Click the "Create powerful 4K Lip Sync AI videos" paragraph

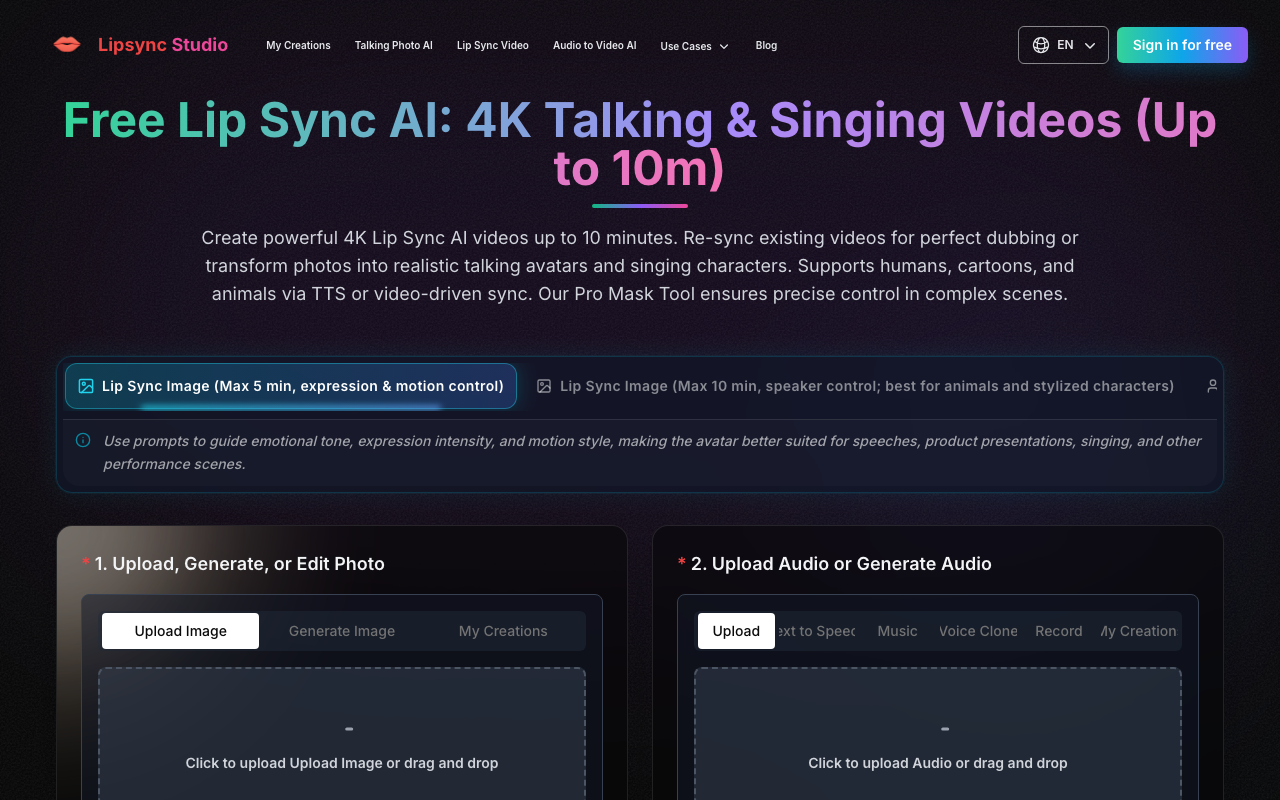click(640, 266)
